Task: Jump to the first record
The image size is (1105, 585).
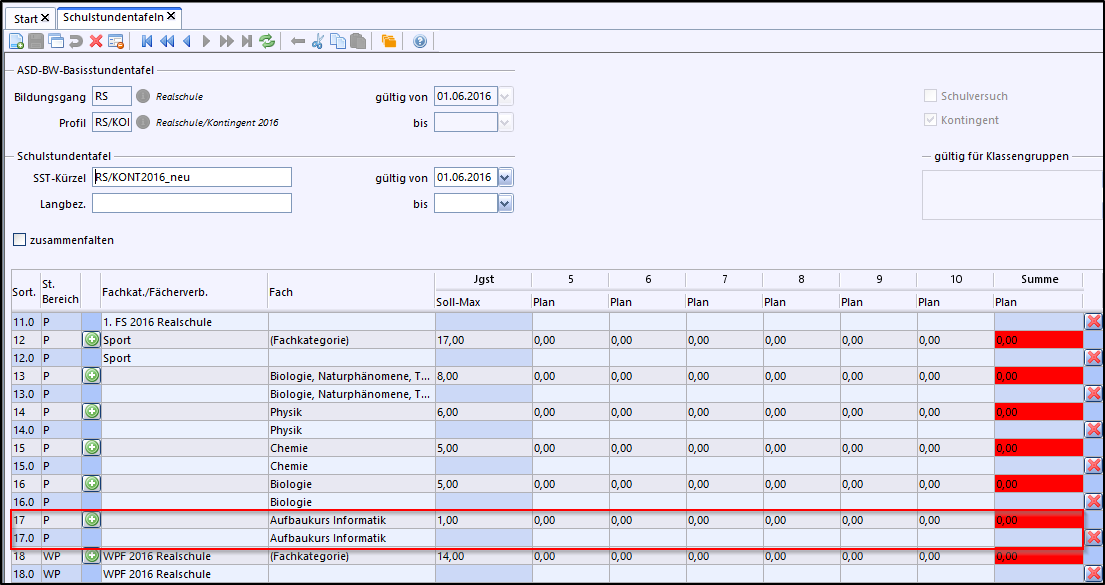Action: 148,41
